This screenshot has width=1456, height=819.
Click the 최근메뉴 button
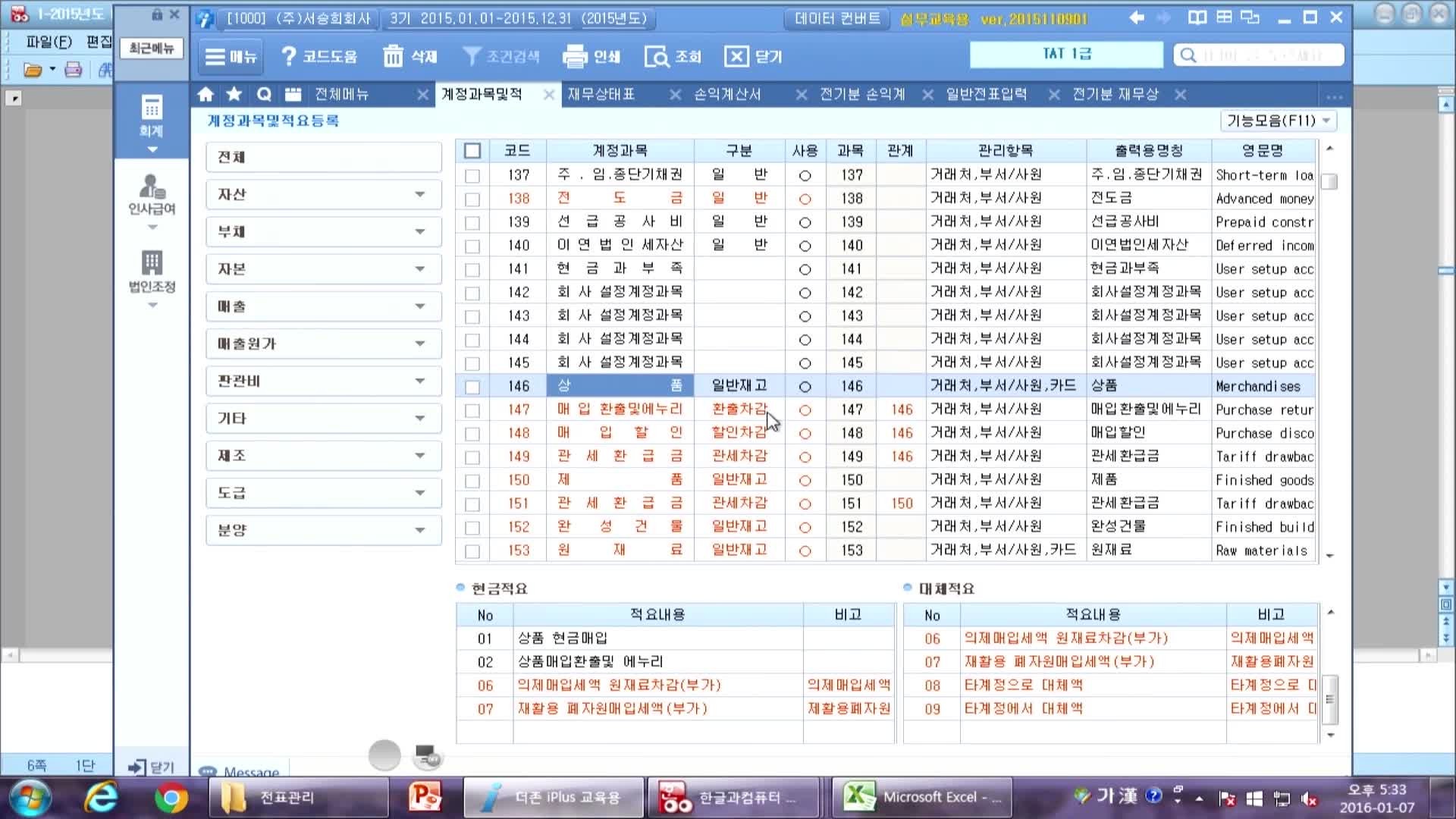pos(152,49)
